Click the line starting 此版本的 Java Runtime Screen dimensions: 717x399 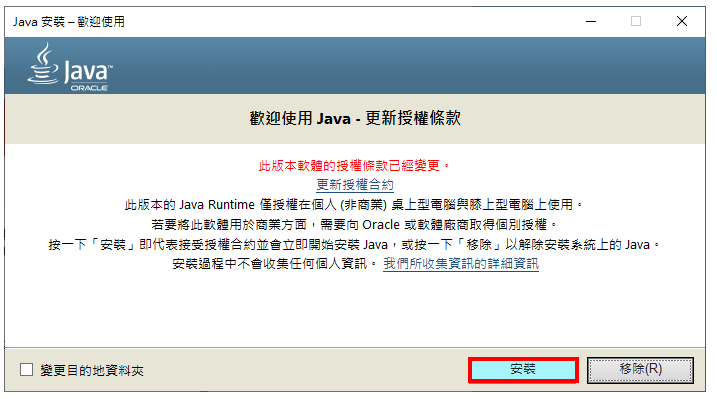coord(354,205)
